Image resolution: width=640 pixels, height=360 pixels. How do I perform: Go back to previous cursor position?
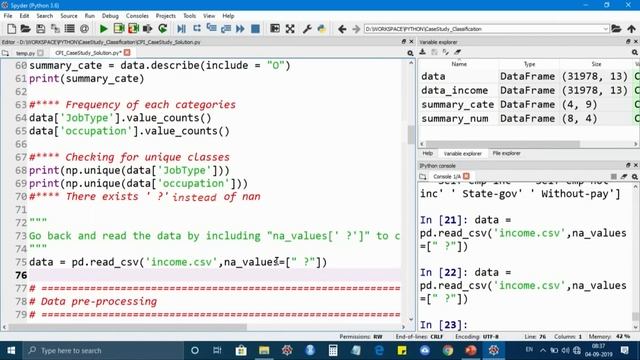click(342, 29)
